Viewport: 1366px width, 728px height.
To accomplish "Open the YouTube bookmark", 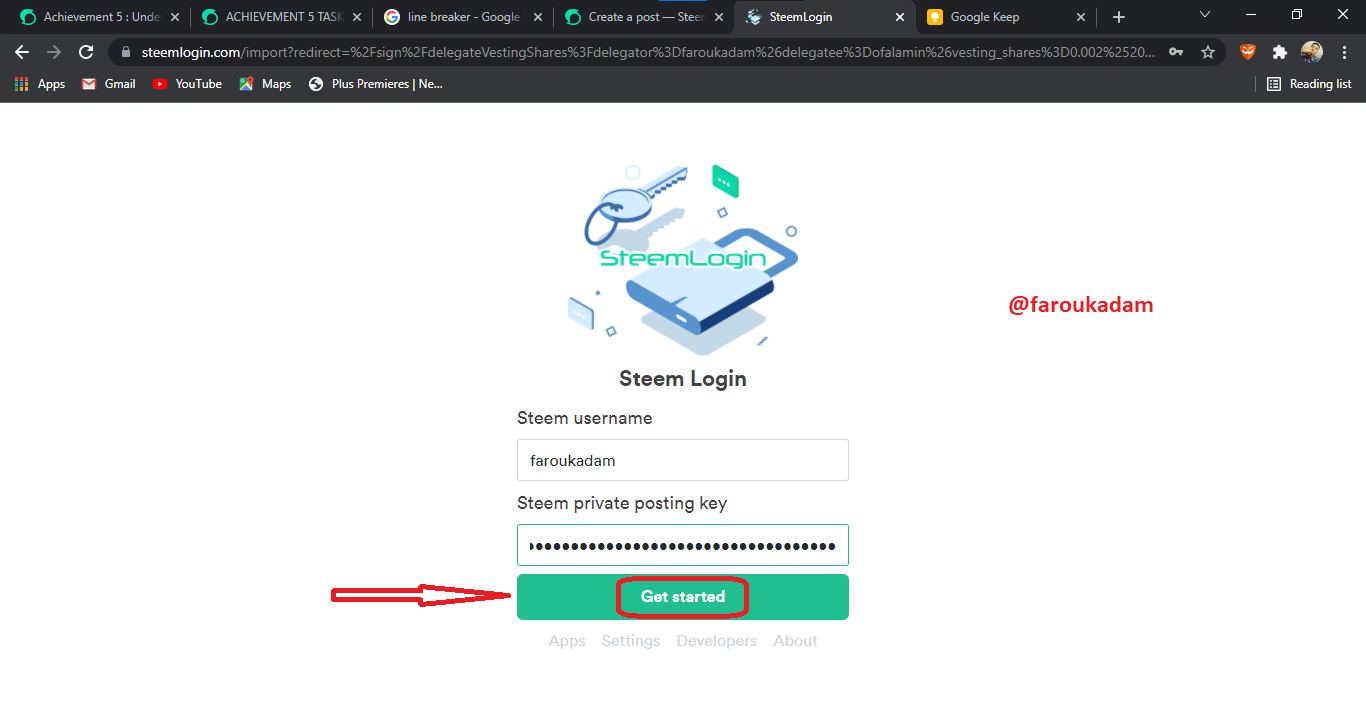I will tap(187, 84).
